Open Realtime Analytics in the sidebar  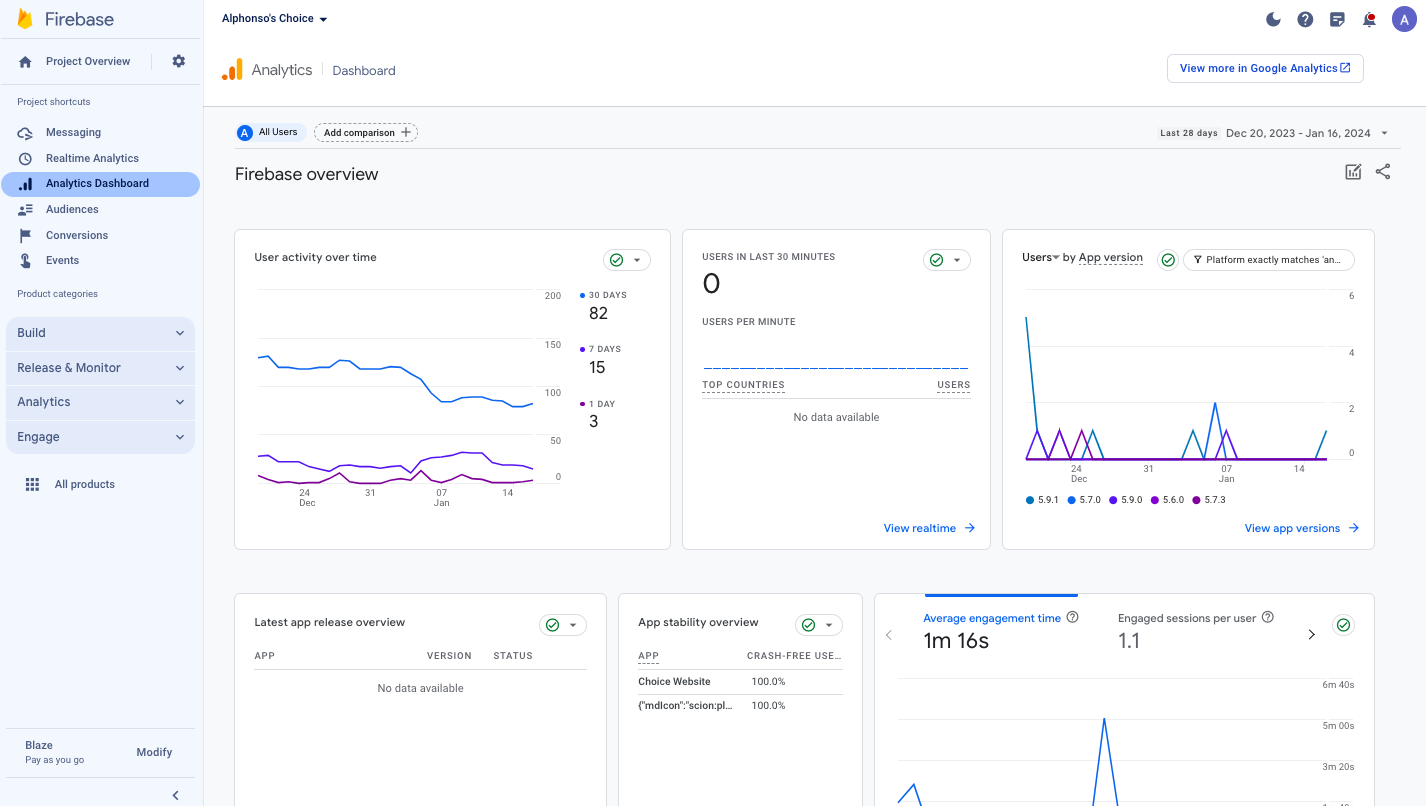coord(92,158)
